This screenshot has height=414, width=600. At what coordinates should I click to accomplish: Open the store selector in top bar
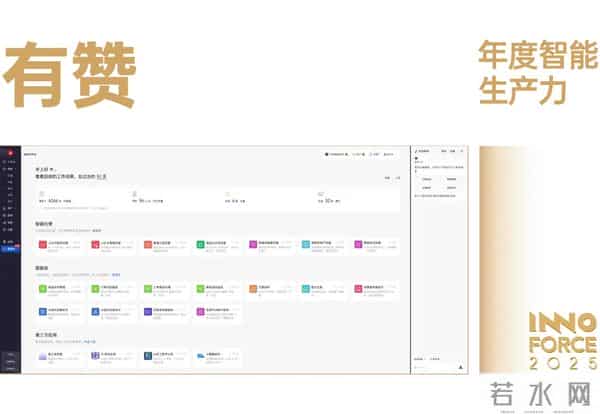tap(338, 153)
